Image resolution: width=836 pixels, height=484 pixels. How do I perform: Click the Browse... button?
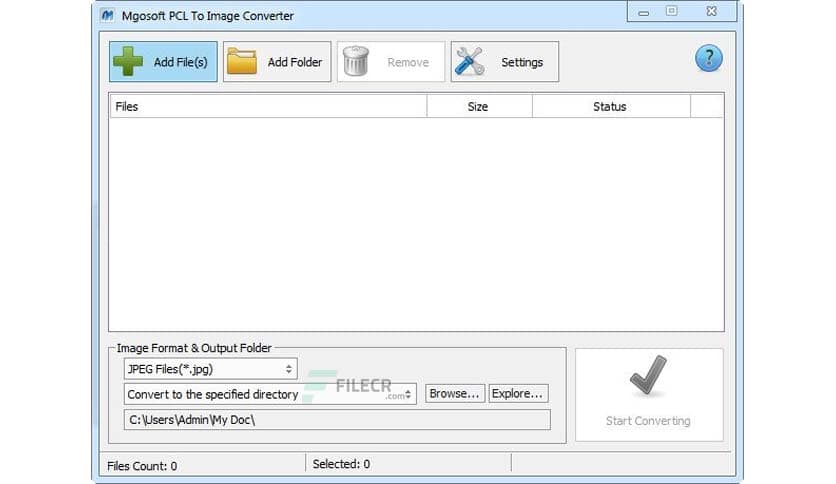(455, 393)
